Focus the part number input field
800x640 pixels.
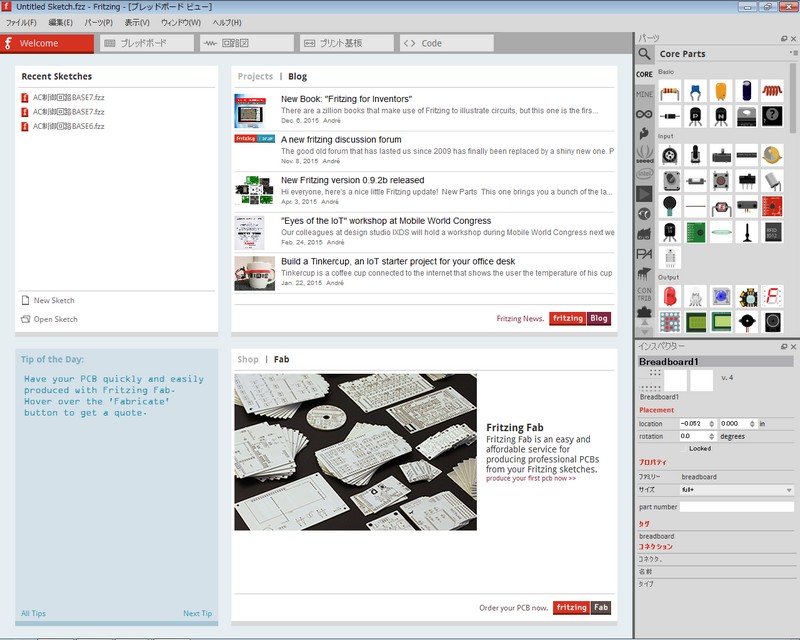point(737,507)
